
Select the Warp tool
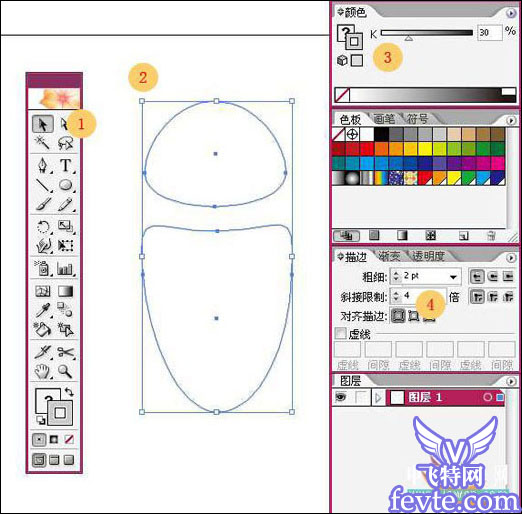pos(43,246)
